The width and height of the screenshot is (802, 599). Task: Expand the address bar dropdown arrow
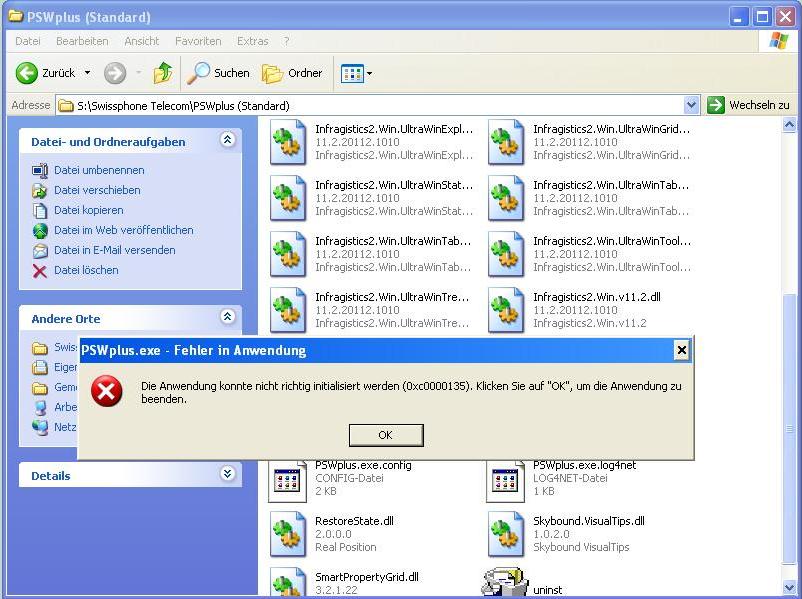pyautogui.click(x=691, y=105)
